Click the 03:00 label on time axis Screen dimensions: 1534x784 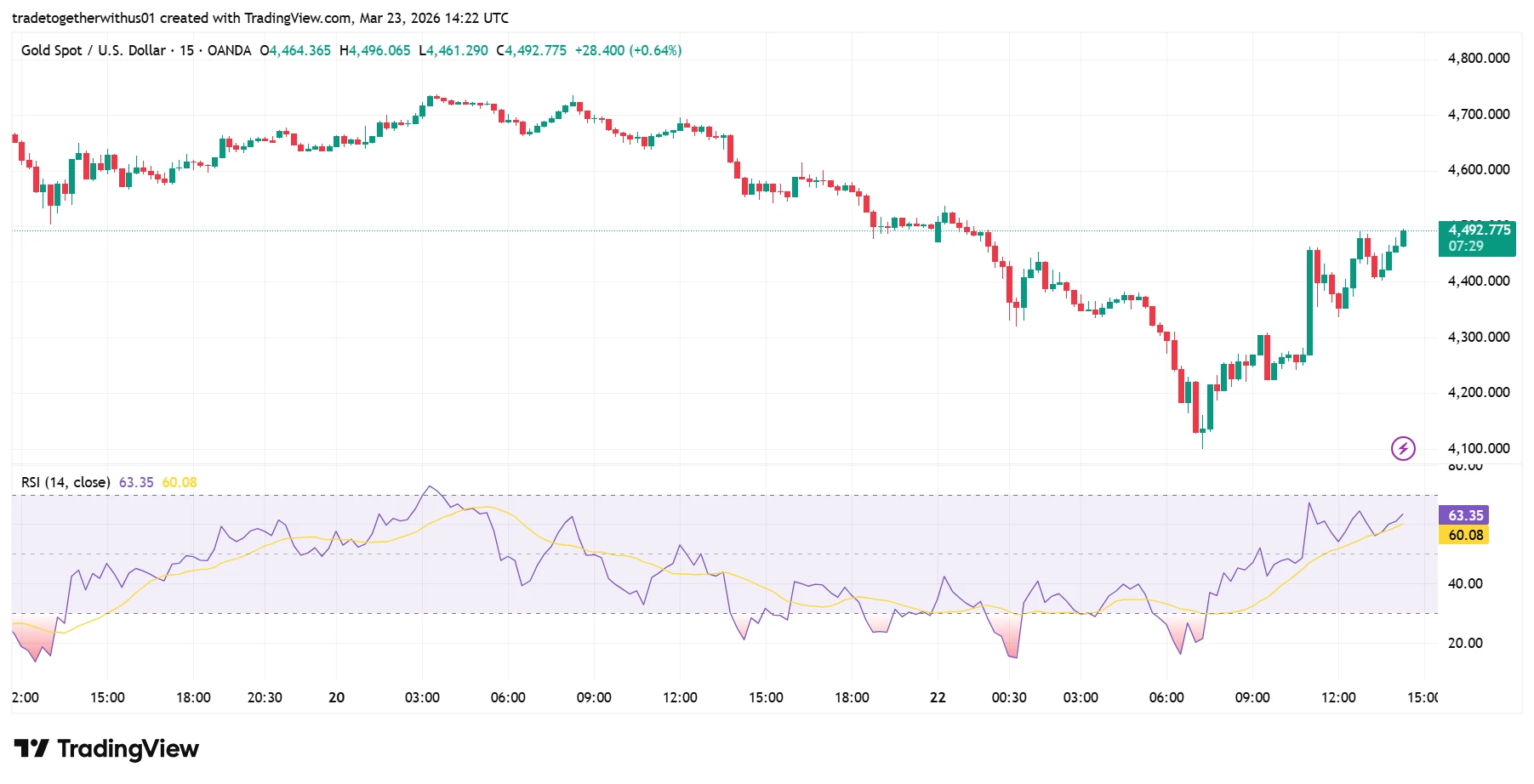423,697
